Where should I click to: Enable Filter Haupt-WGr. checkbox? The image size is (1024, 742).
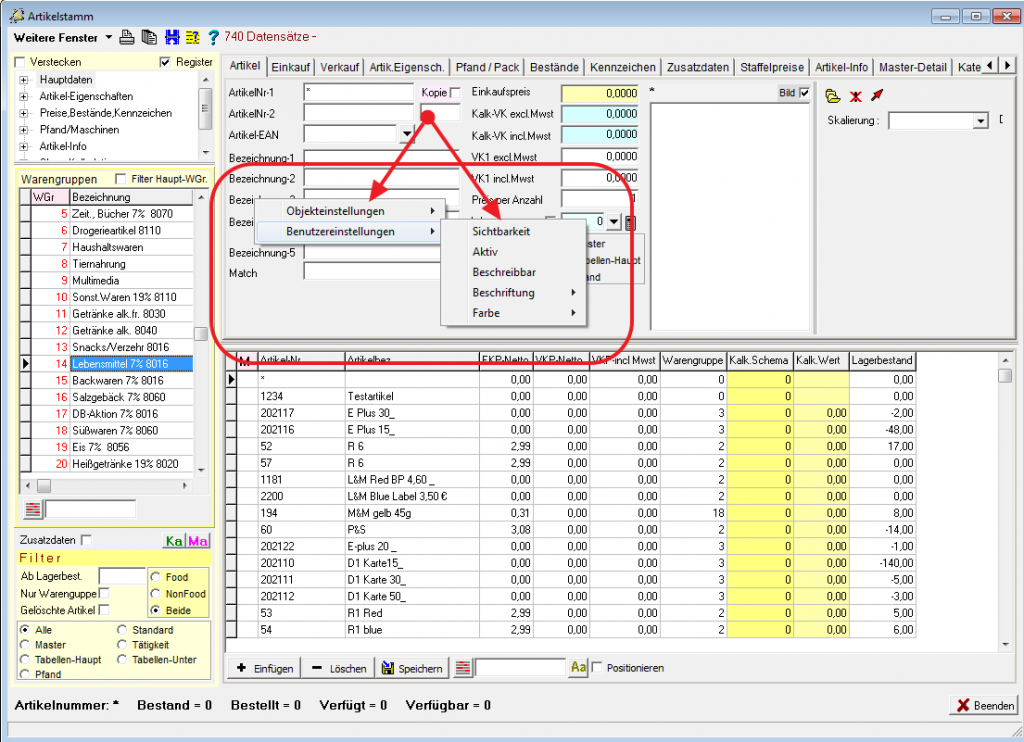point(120,179)
